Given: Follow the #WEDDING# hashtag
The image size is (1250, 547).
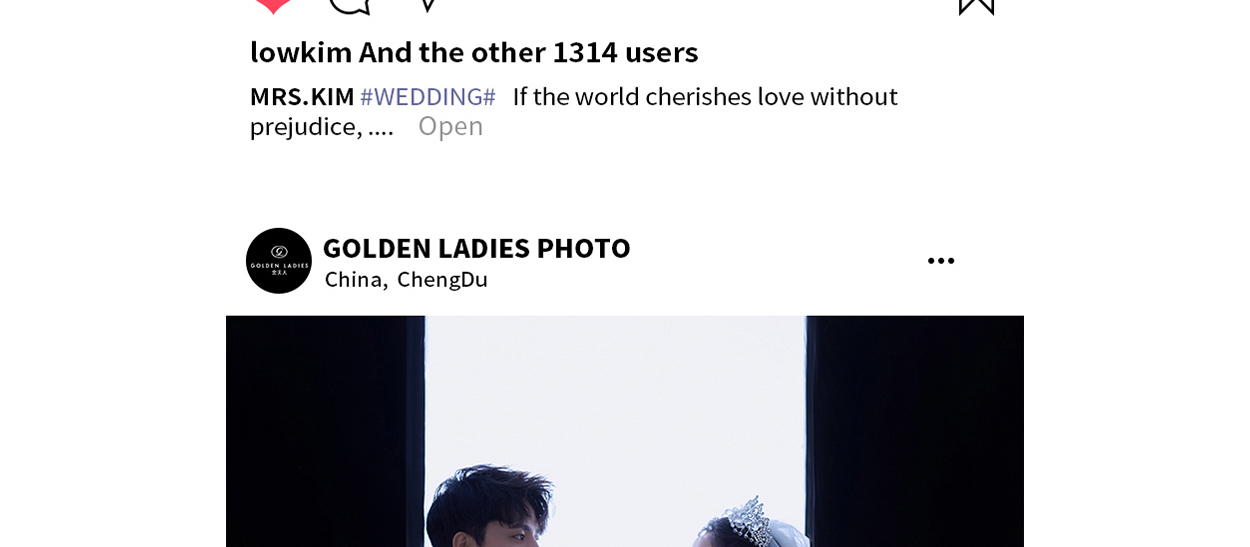Looking at the screenshot, I should point(428,97).
